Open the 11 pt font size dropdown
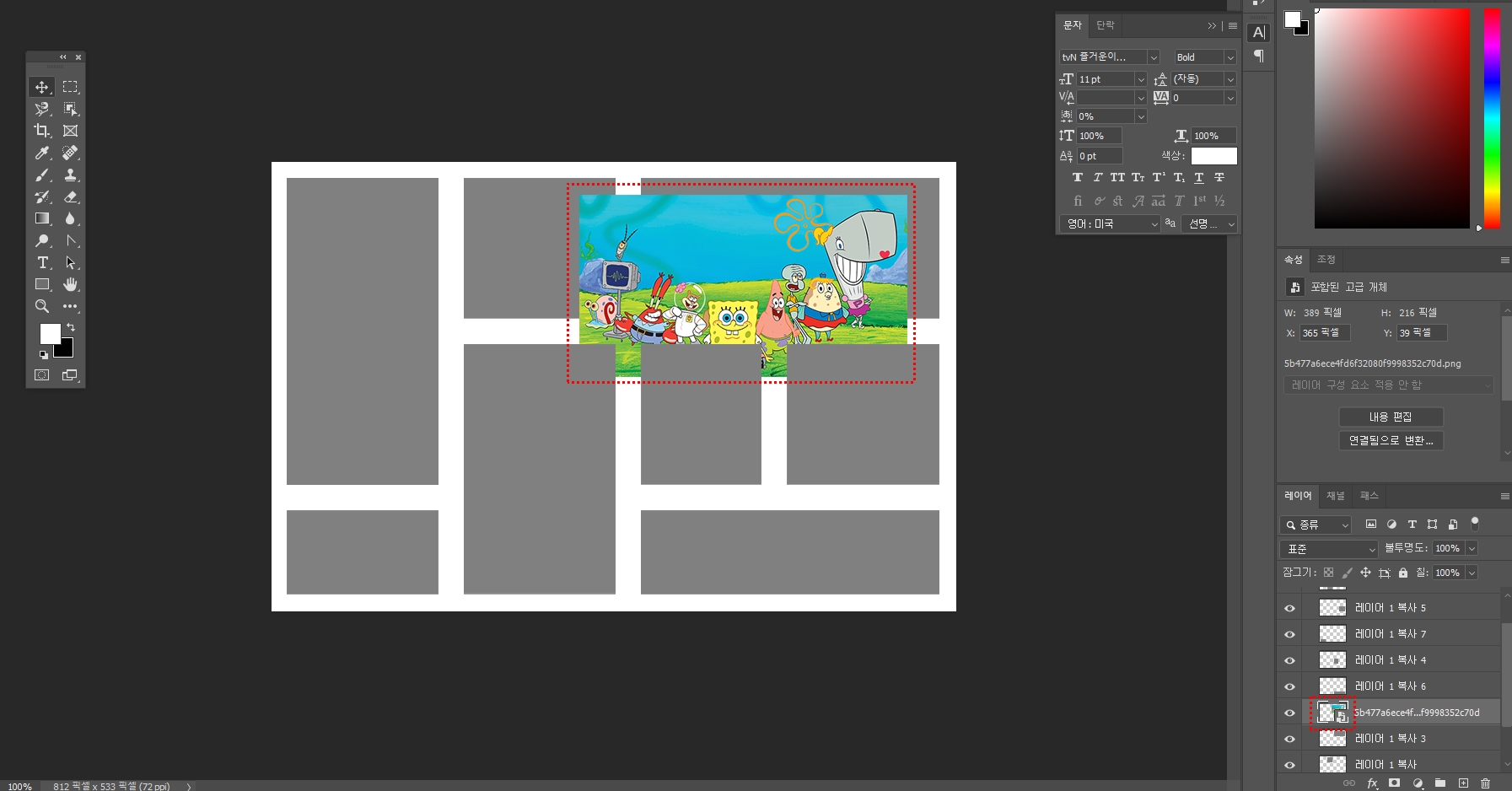This screenshot has height=791, width=1512. pyautogui.click(x=1141, y=79)
